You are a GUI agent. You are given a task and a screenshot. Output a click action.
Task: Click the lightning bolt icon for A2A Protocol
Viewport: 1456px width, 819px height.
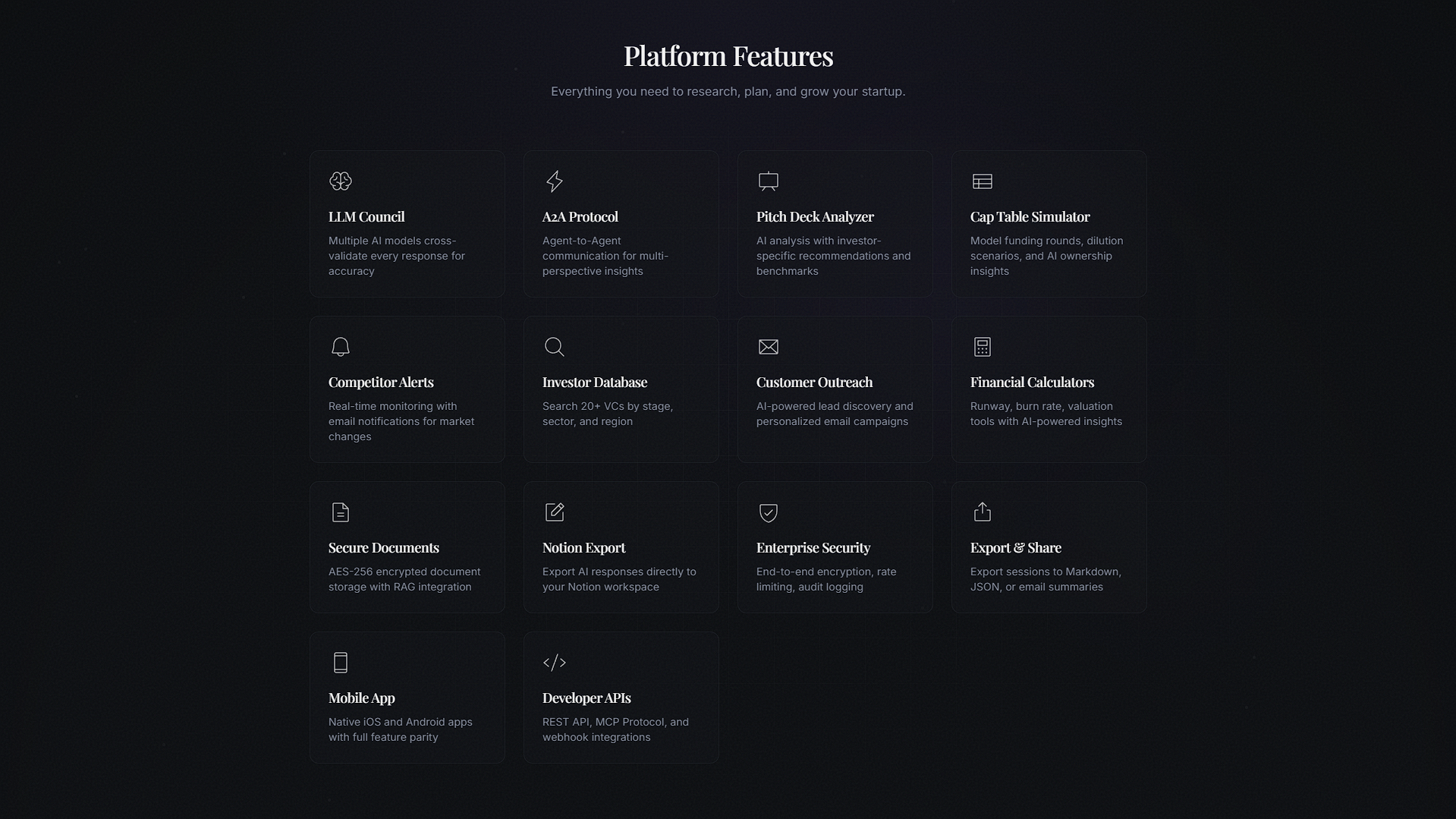[555, 181]
